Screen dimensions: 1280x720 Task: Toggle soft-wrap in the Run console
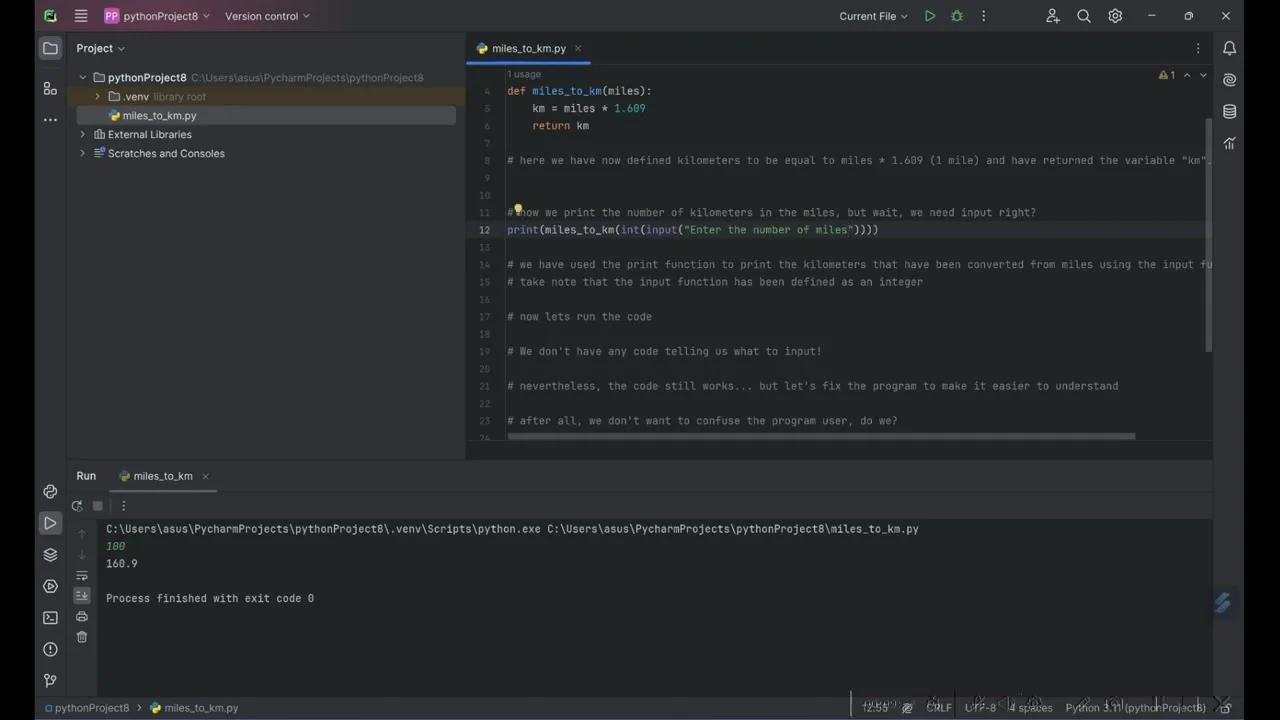pyautogui.click(x=82, y=577)
